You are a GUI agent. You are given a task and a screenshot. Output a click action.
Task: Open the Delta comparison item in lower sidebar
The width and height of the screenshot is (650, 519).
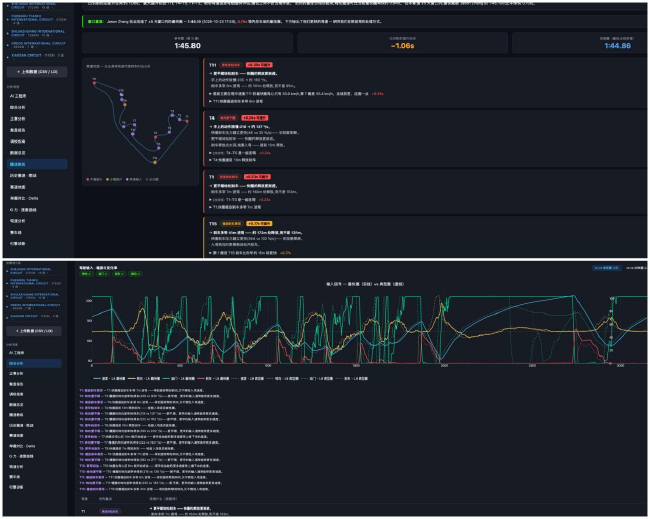tap(34, 446)
